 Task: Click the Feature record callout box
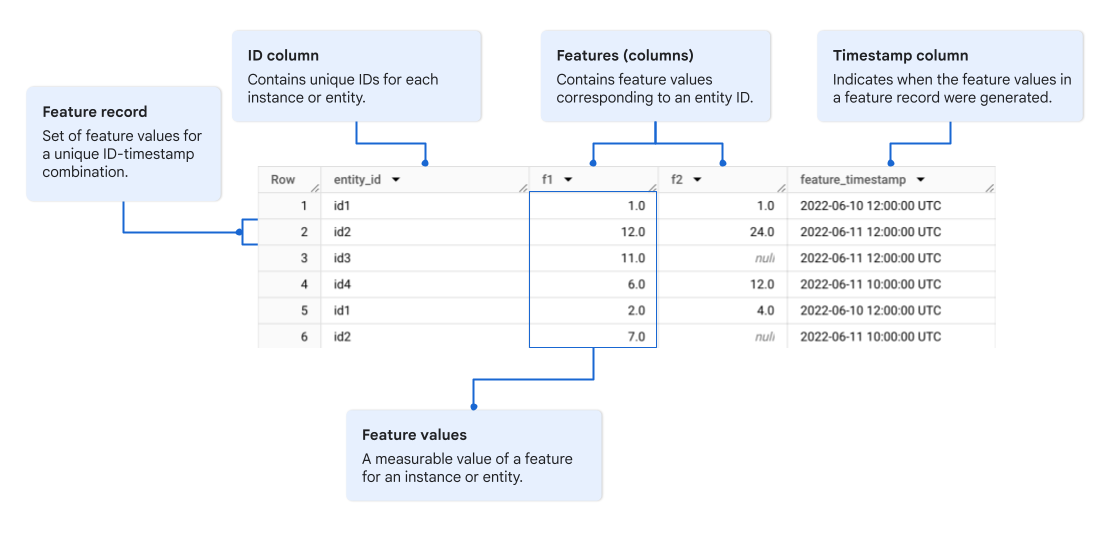[123, 143]
